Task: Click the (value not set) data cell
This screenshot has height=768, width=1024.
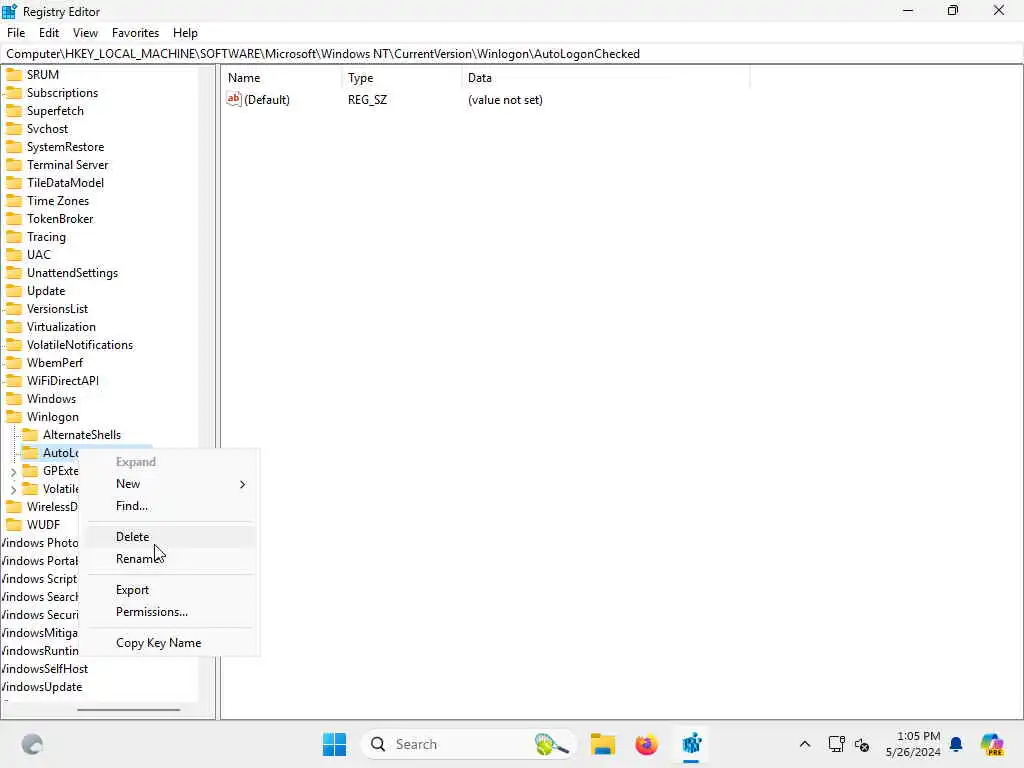Action: click(x=505, y=100)
